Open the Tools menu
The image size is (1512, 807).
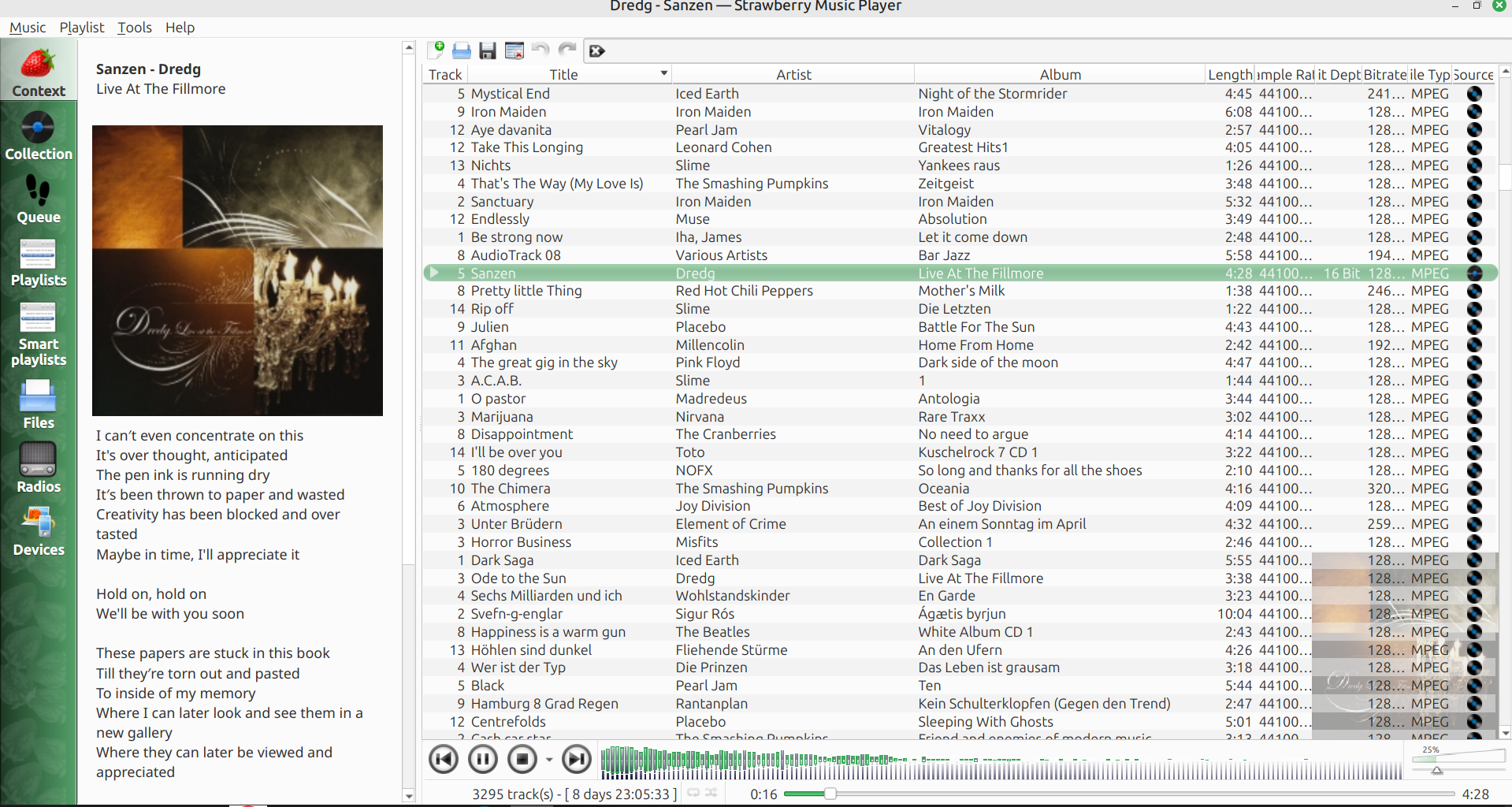(x=135, y=27)
